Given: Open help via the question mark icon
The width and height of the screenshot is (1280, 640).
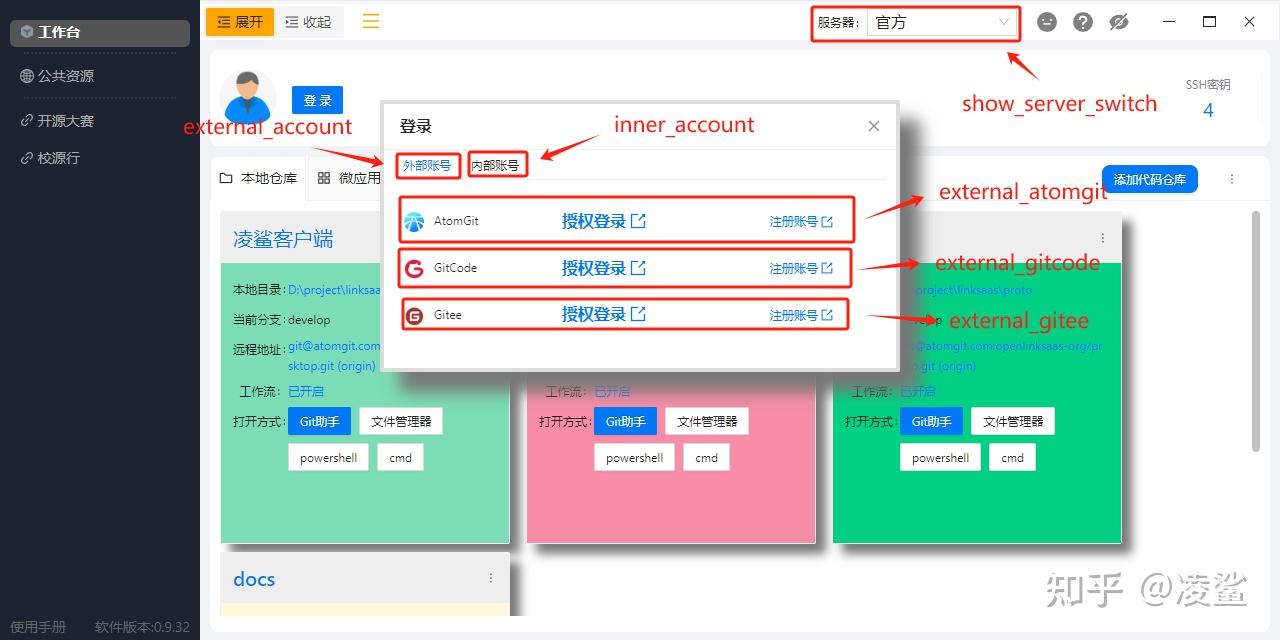Looking at the screenshot, I should [x=1082, y=21].
